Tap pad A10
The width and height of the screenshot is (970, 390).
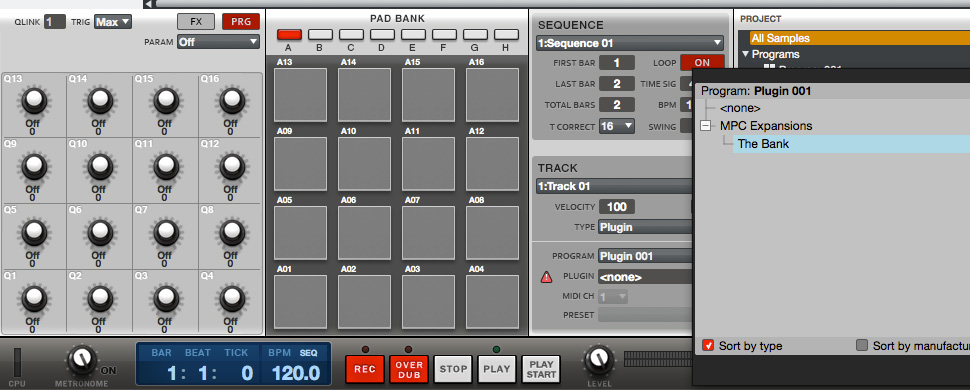pos(364,163)
